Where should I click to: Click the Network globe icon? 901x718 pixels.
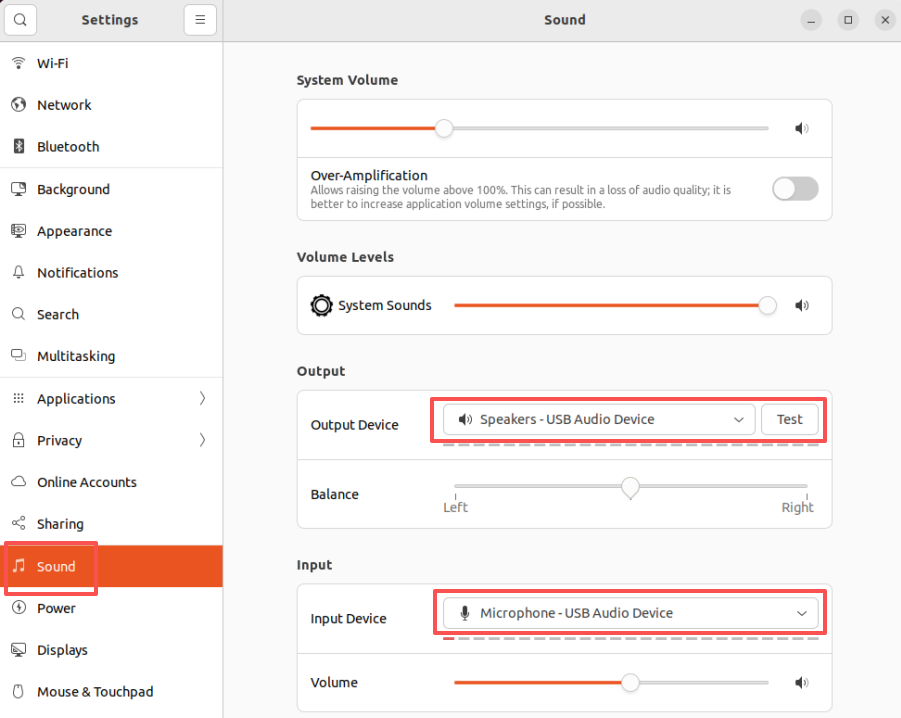click(18, 105)
